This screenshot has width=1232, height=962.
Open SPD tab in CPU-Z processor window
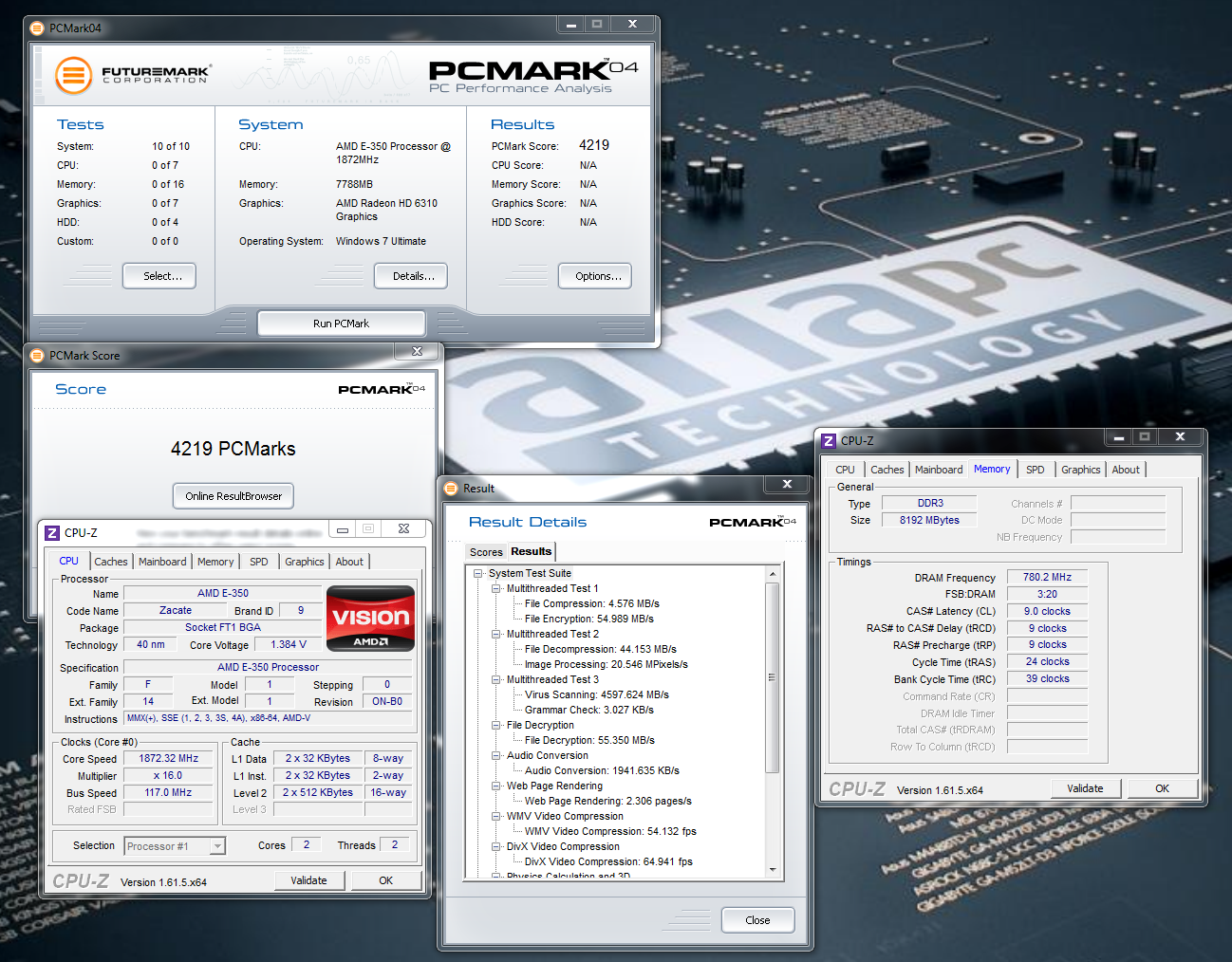coord(258,562)
